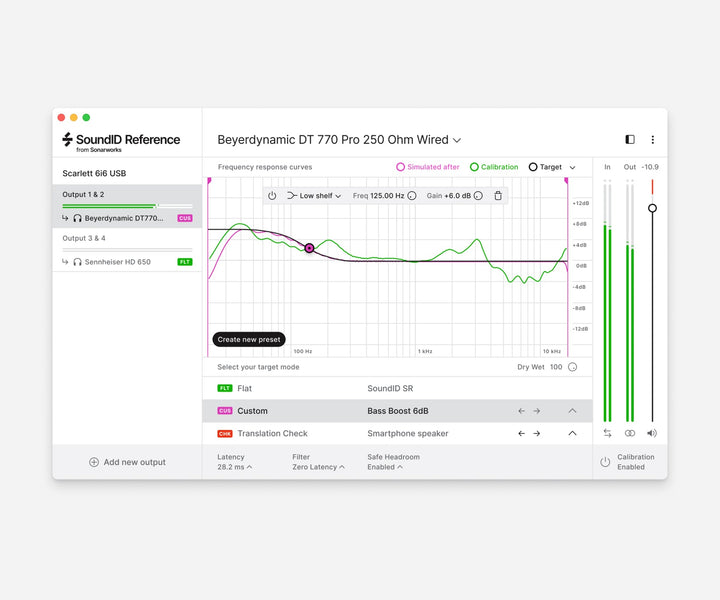Select the Flat target mode
Screen dimensions: 720x600
[397, 388]
